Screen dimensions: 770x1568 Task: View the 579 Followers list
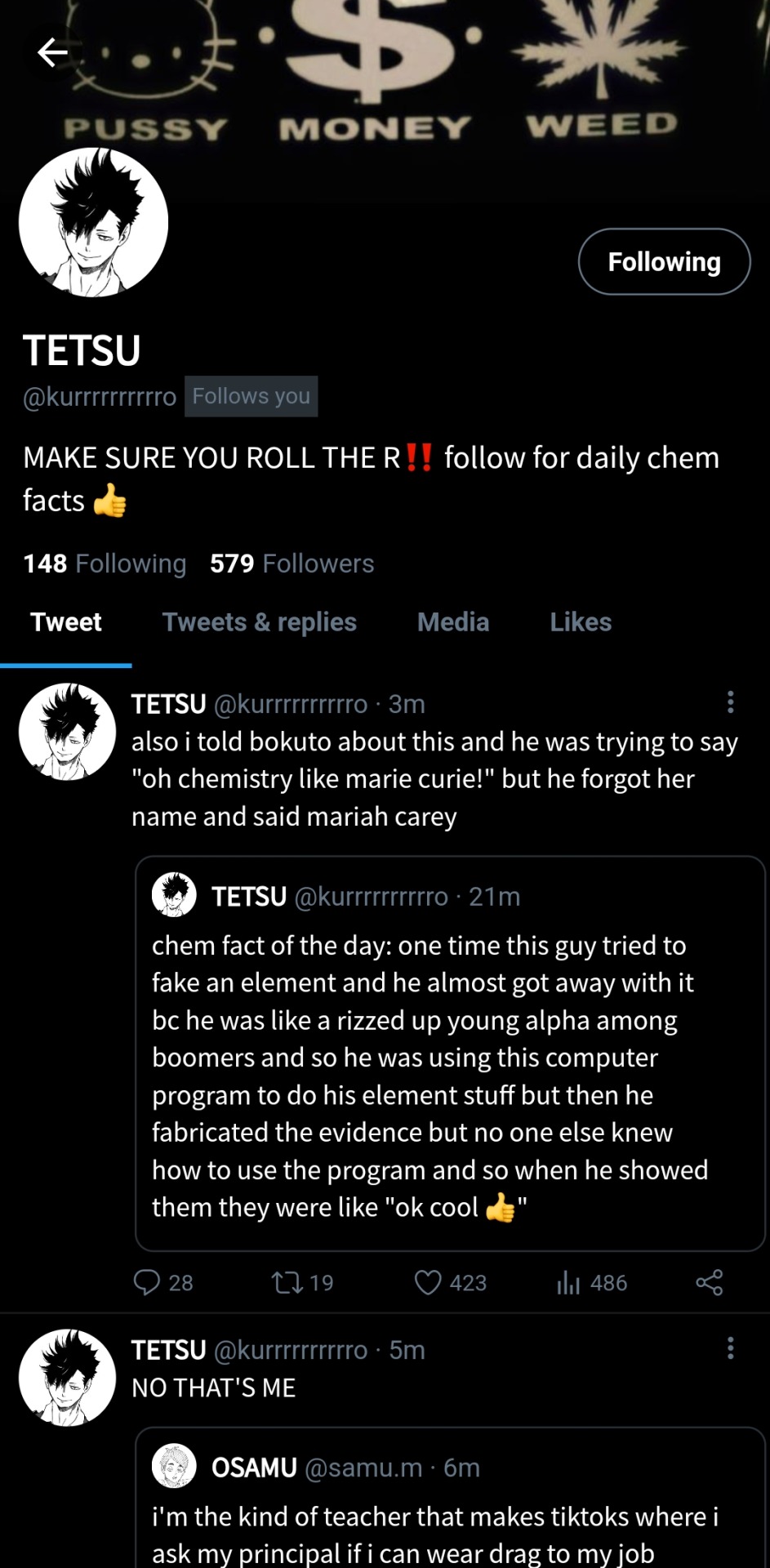tap(292, 563)
